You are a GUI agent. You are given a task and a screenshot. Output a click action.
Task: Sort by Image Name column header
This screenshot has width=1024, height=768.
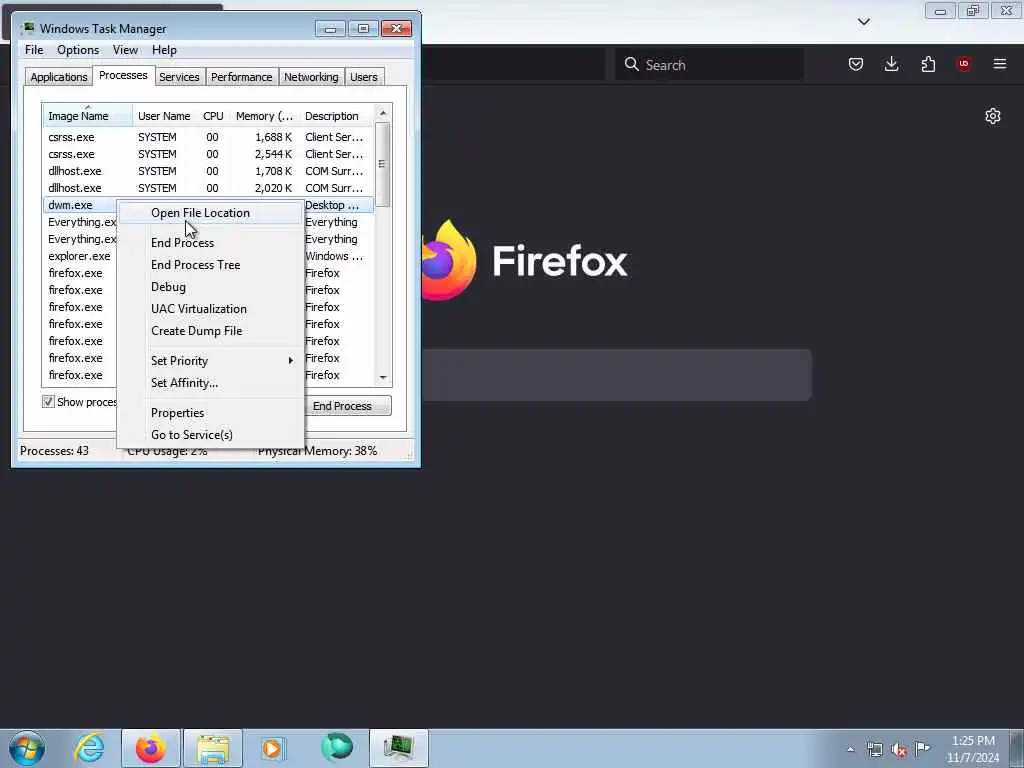coord(88,116)
